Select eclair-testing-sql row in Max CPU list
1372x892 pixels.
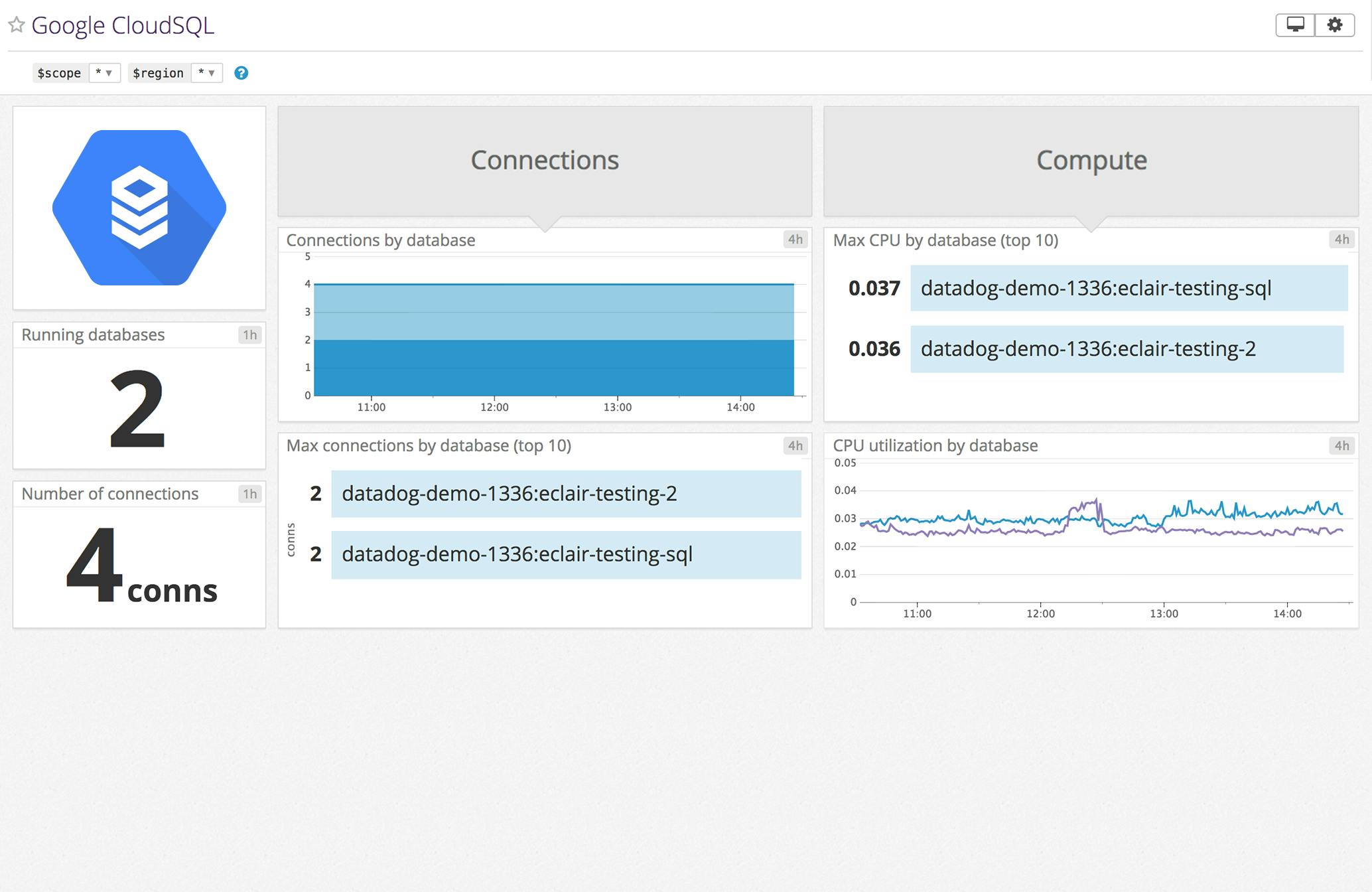click(x=1129, y=288)
